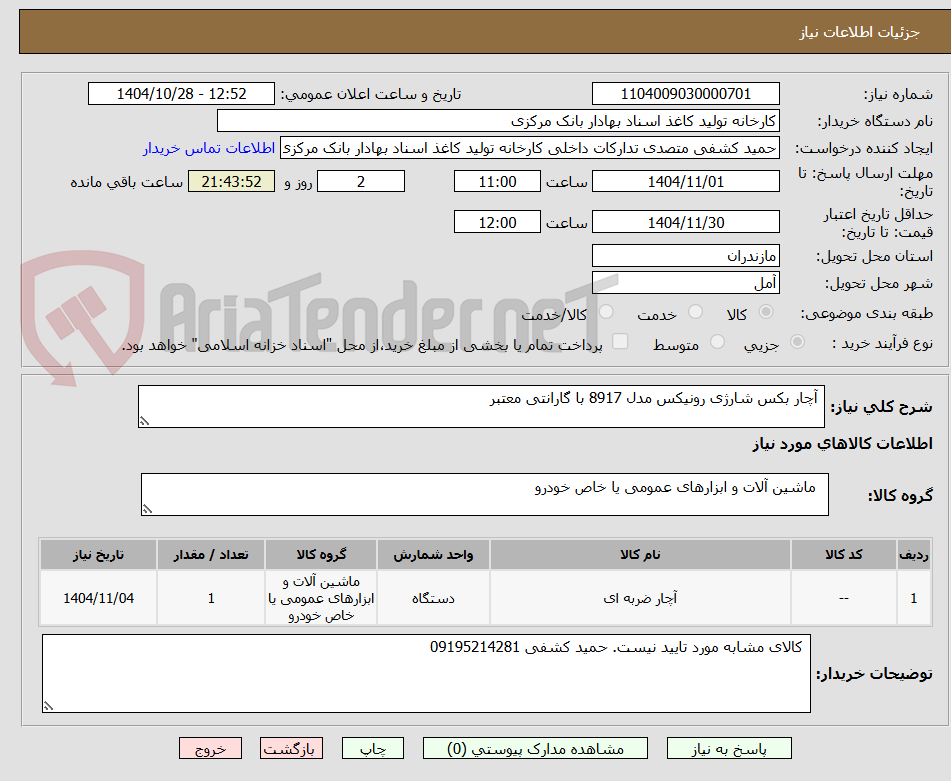
Task: Click the announcement date field 1404/10/28 - 12:52
Action: click(x=181, y=94)
